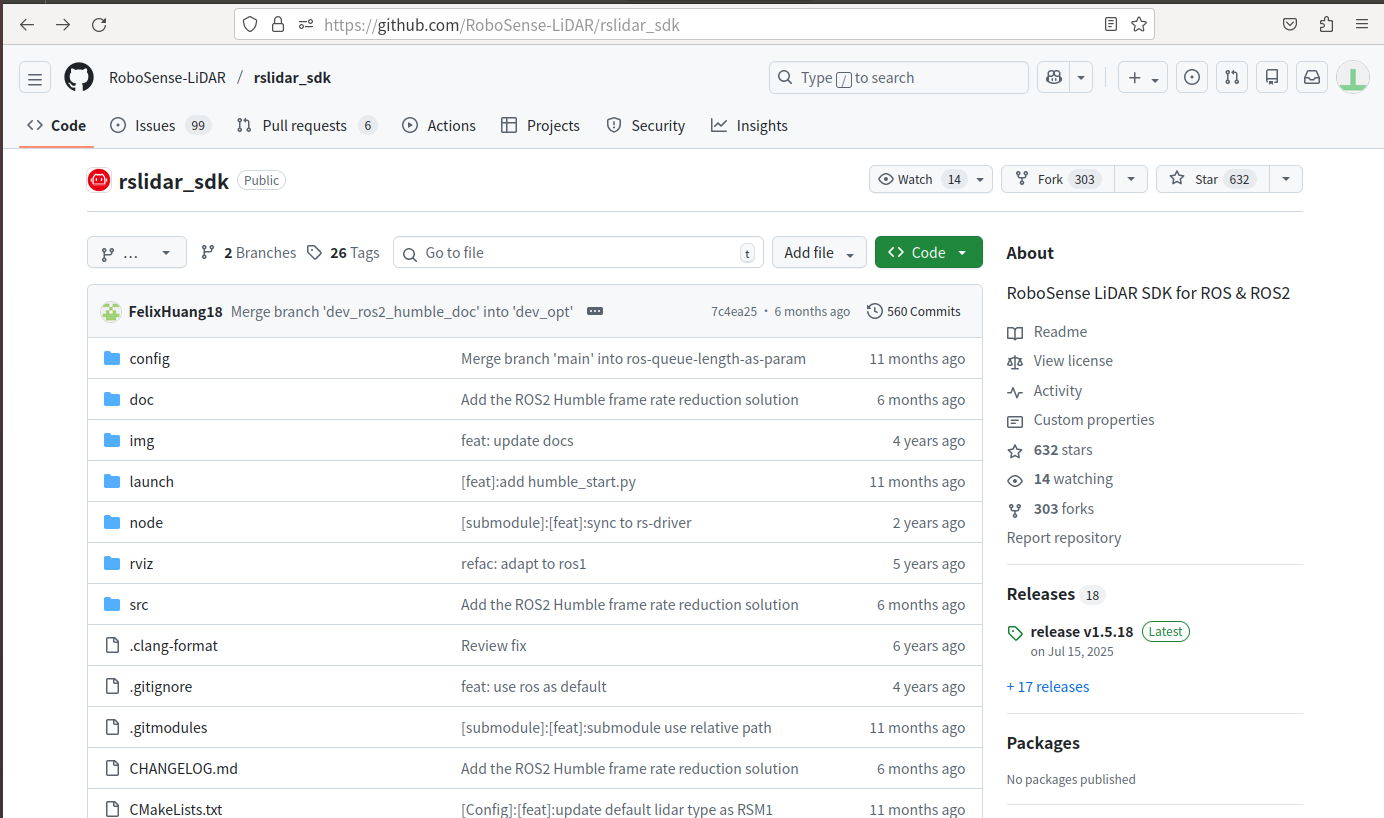
Task: Open the Issues tab
Action: pos(160,125)
